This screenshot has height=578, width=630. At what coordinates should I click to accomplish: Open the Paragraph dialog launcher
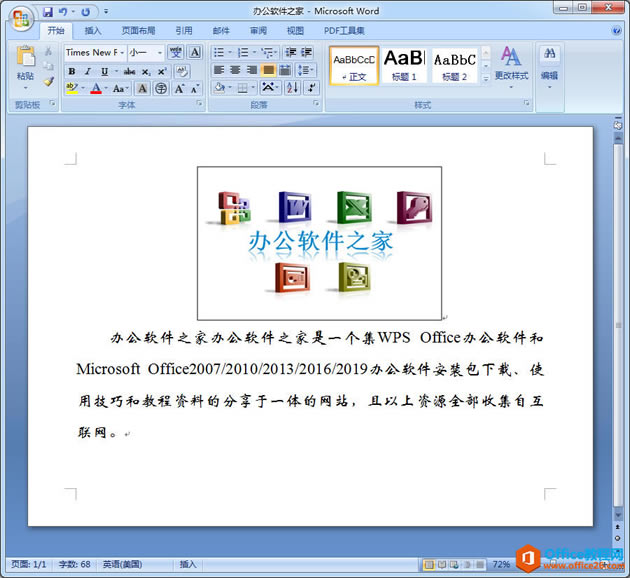pyautogui.click(x=316, y=104)
